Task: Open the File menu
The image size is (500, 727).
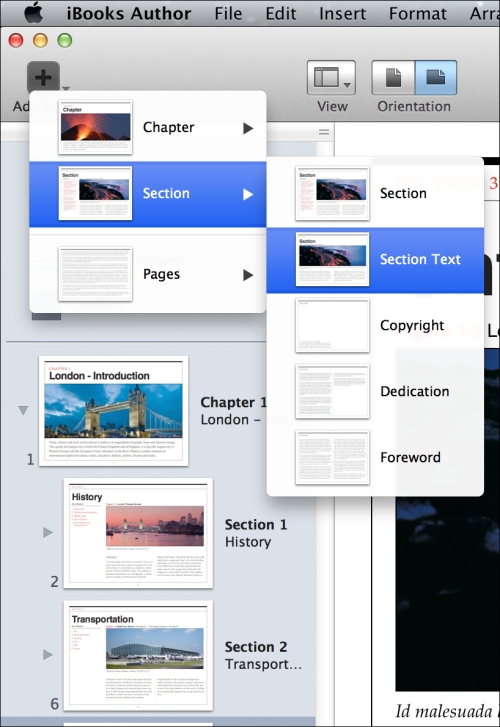Action: click(228, 13)
